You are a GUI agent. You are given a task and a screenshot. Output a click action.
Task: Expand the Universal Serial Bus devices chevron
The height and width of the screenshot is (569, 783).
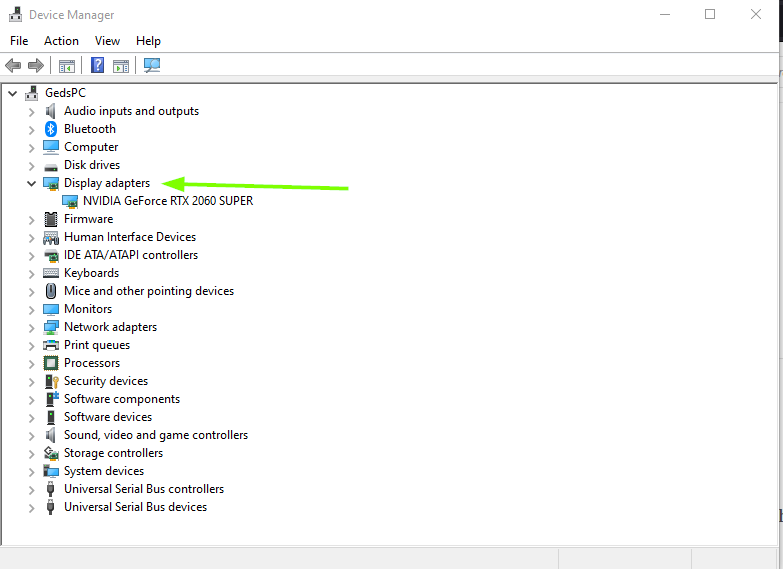click(x=31, y=508)
